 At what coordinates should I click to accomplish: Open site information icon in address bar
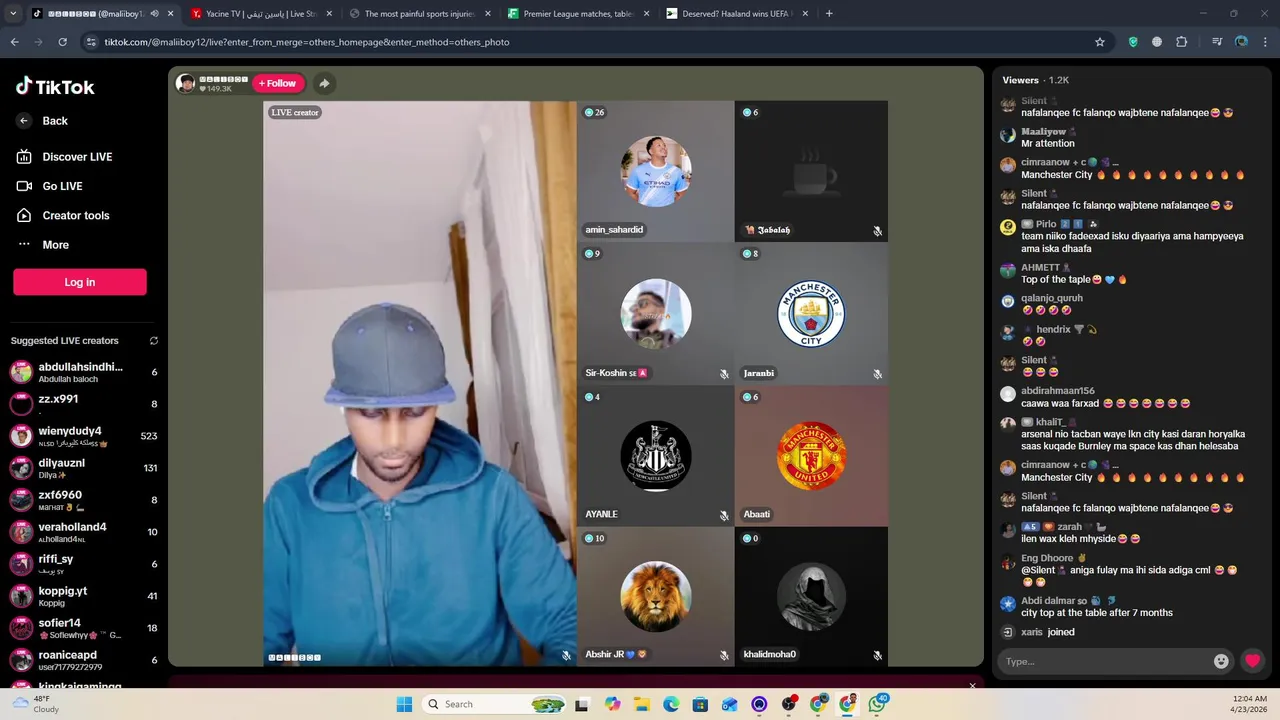click(x=91, y=42)
